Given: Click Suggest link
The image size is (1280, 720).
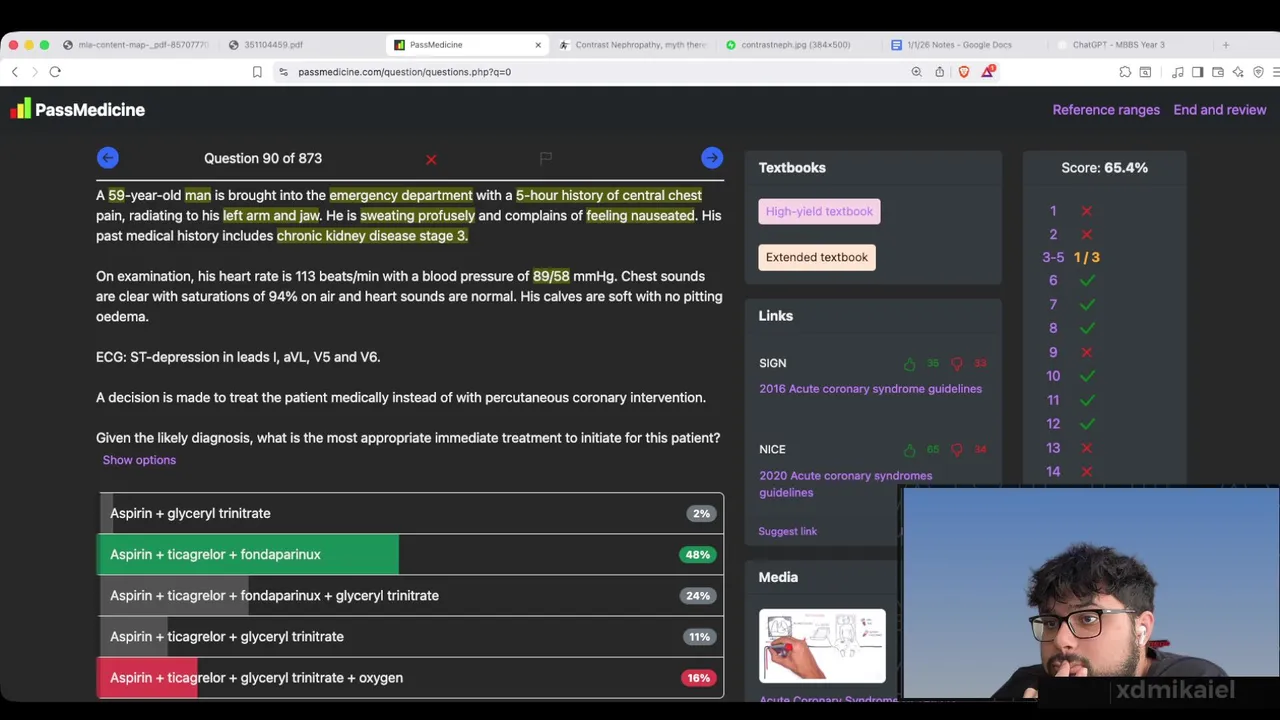Looking at the screenshot, I should click(x=788, y=531).
